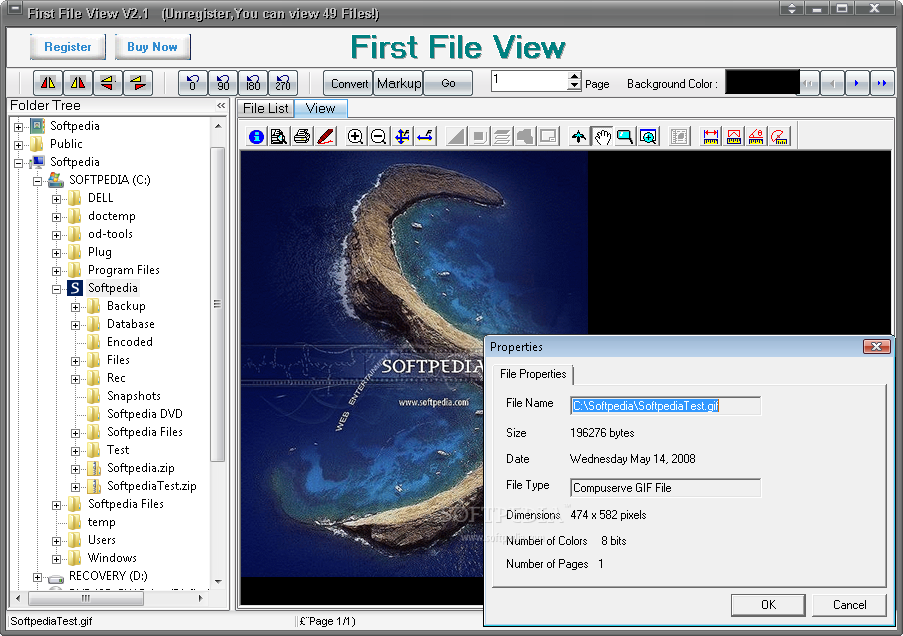The image size is (903, 636).
Task: Expand the RECOVERY (D:) drive node
Action: pos(37,577)
